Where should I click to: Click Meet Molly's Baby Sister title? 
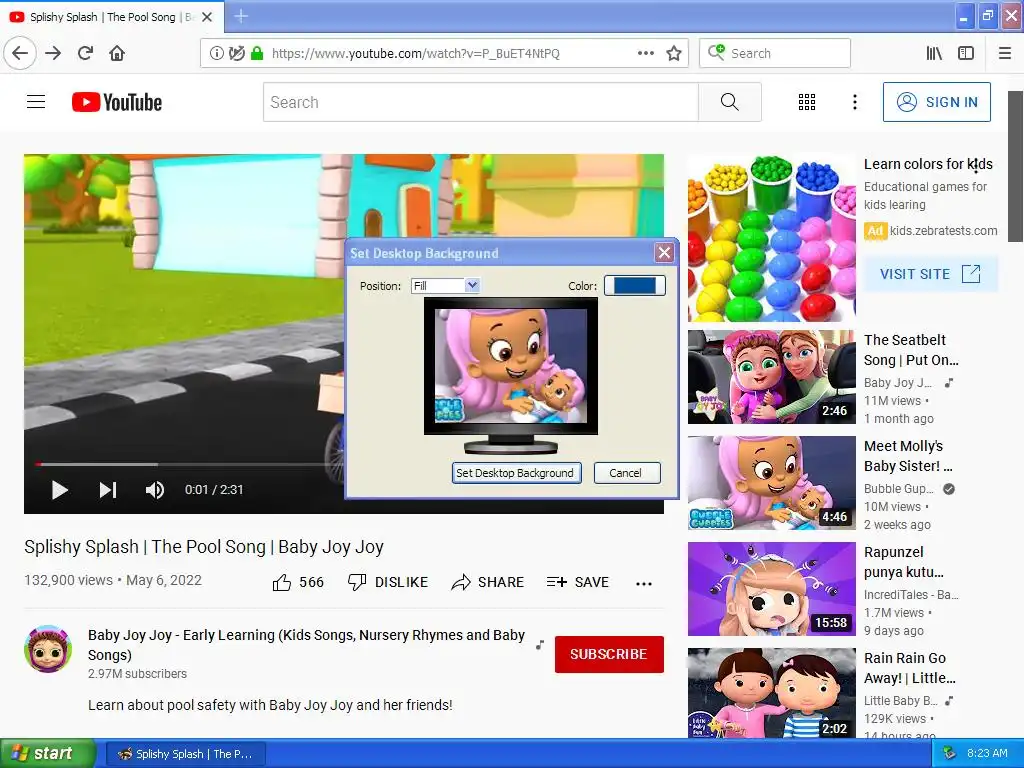(x=908, y=456)
